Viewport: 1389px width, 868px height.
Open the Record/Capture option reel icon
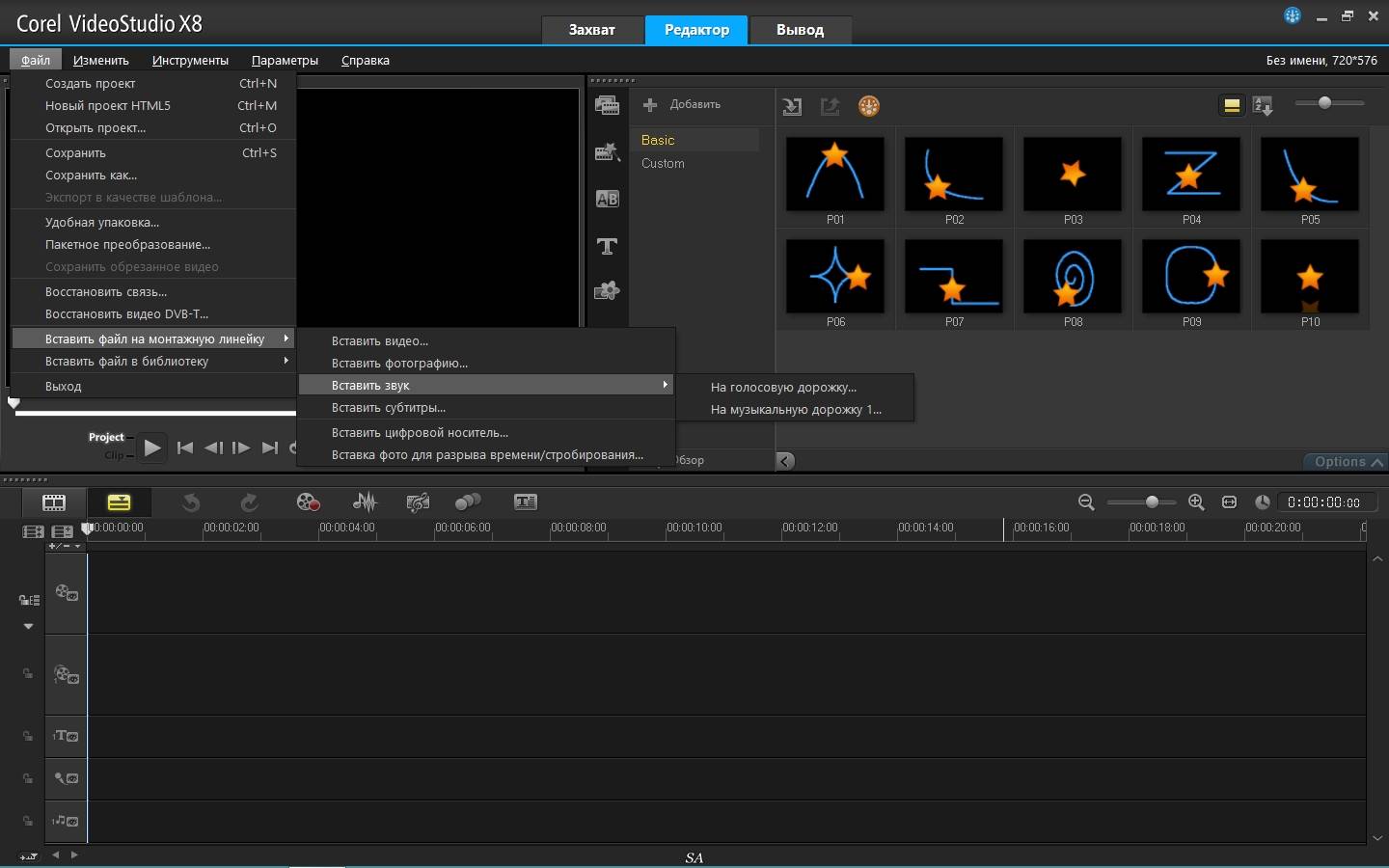[308, 502]
